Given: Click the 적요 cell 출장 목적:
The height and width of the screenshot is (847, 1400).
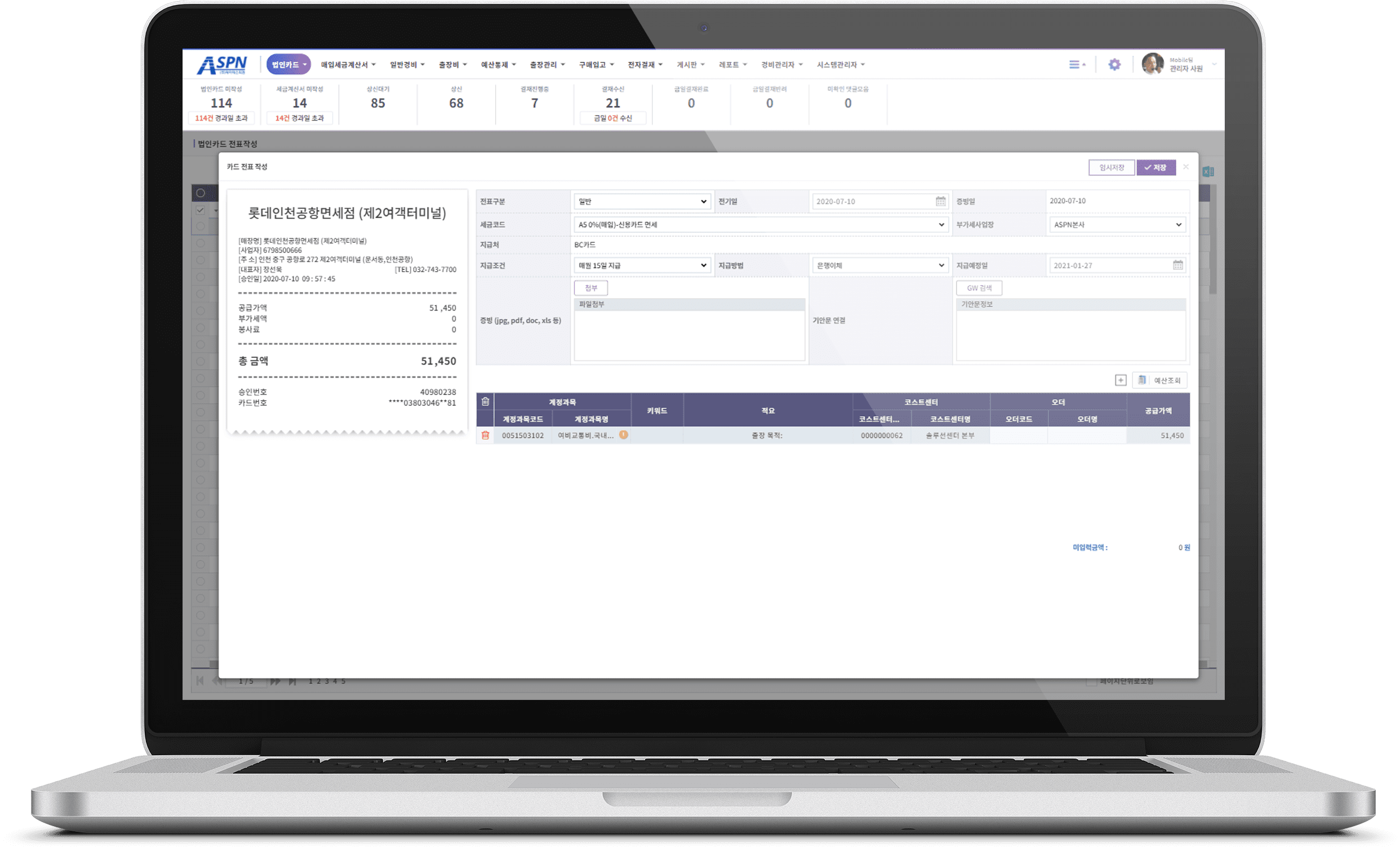Looking at the screenshot, I should [768, 436].
